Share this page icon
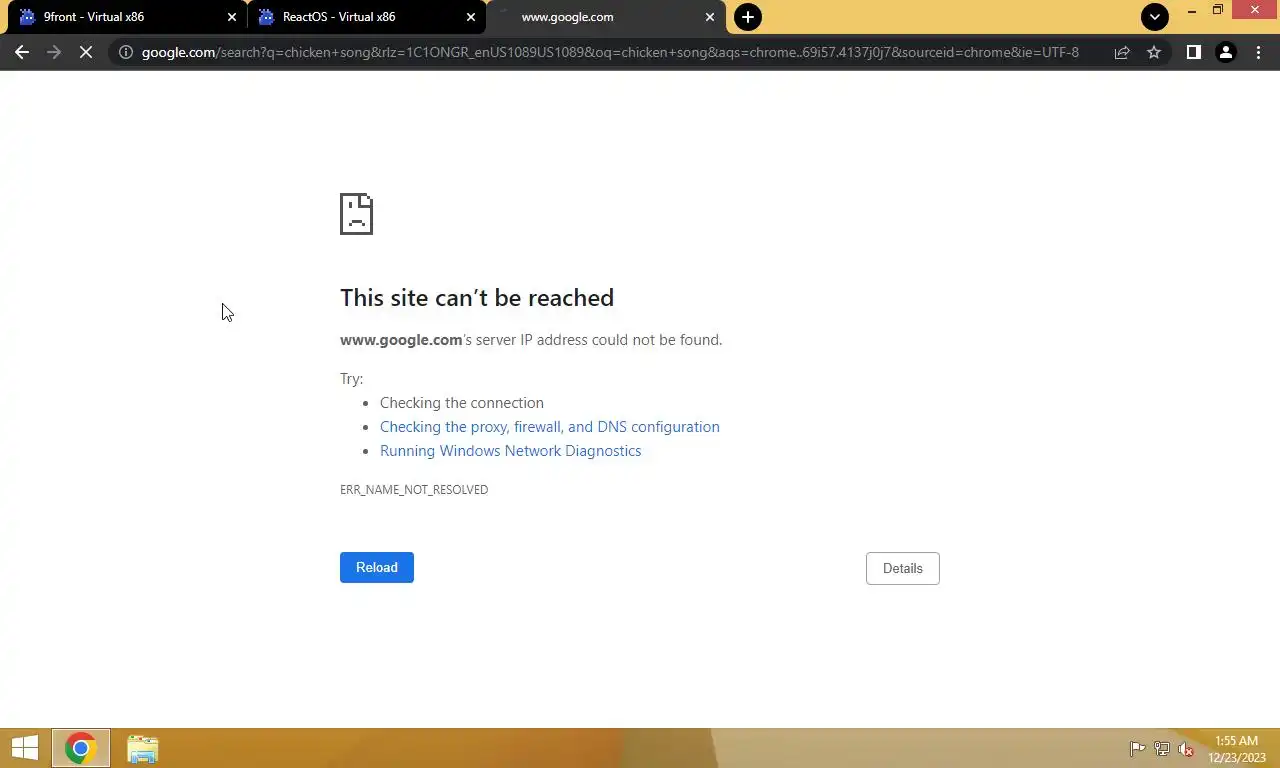This screenshot has height=768, width=1280. click(1122, 52)
